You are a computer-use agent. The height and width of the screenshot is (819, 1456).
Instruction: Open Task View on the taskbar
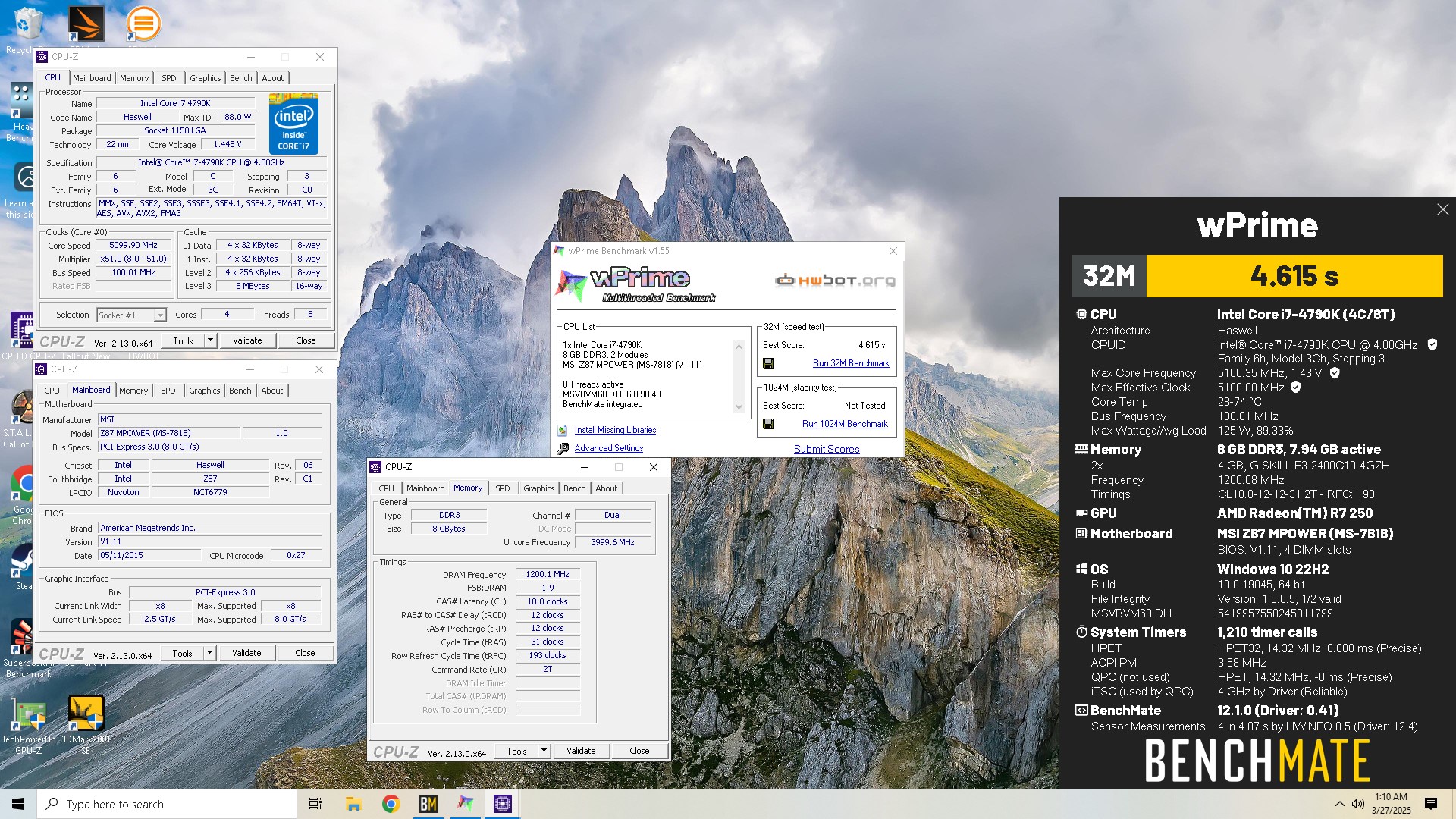315,804
